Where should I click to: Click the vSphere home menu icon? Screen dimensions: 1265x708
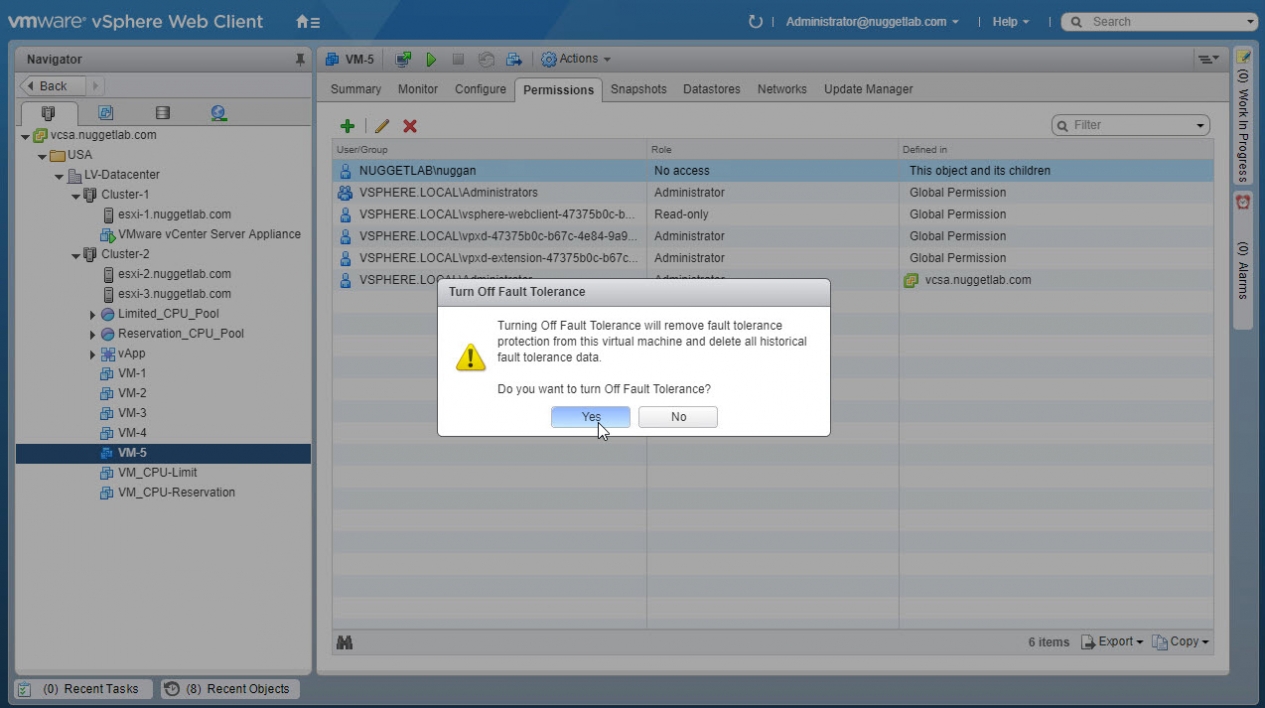tap(308, 22)
